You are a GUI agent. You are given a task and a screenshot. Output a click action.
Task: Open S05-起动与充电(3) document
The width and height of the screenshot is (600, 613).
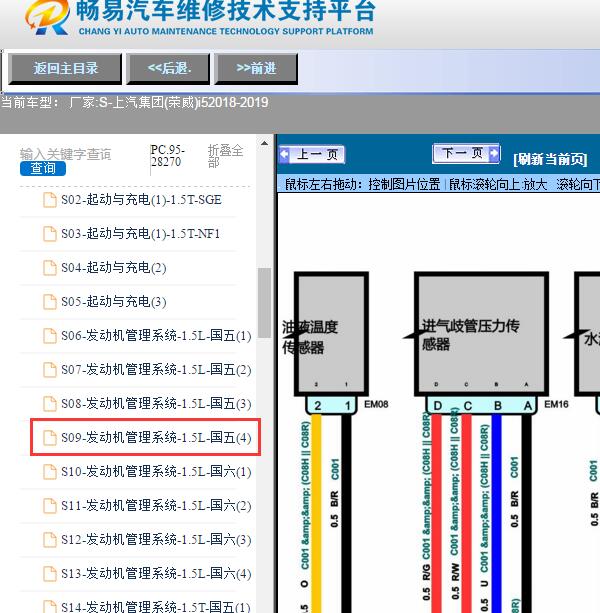[x=114, y=302]
